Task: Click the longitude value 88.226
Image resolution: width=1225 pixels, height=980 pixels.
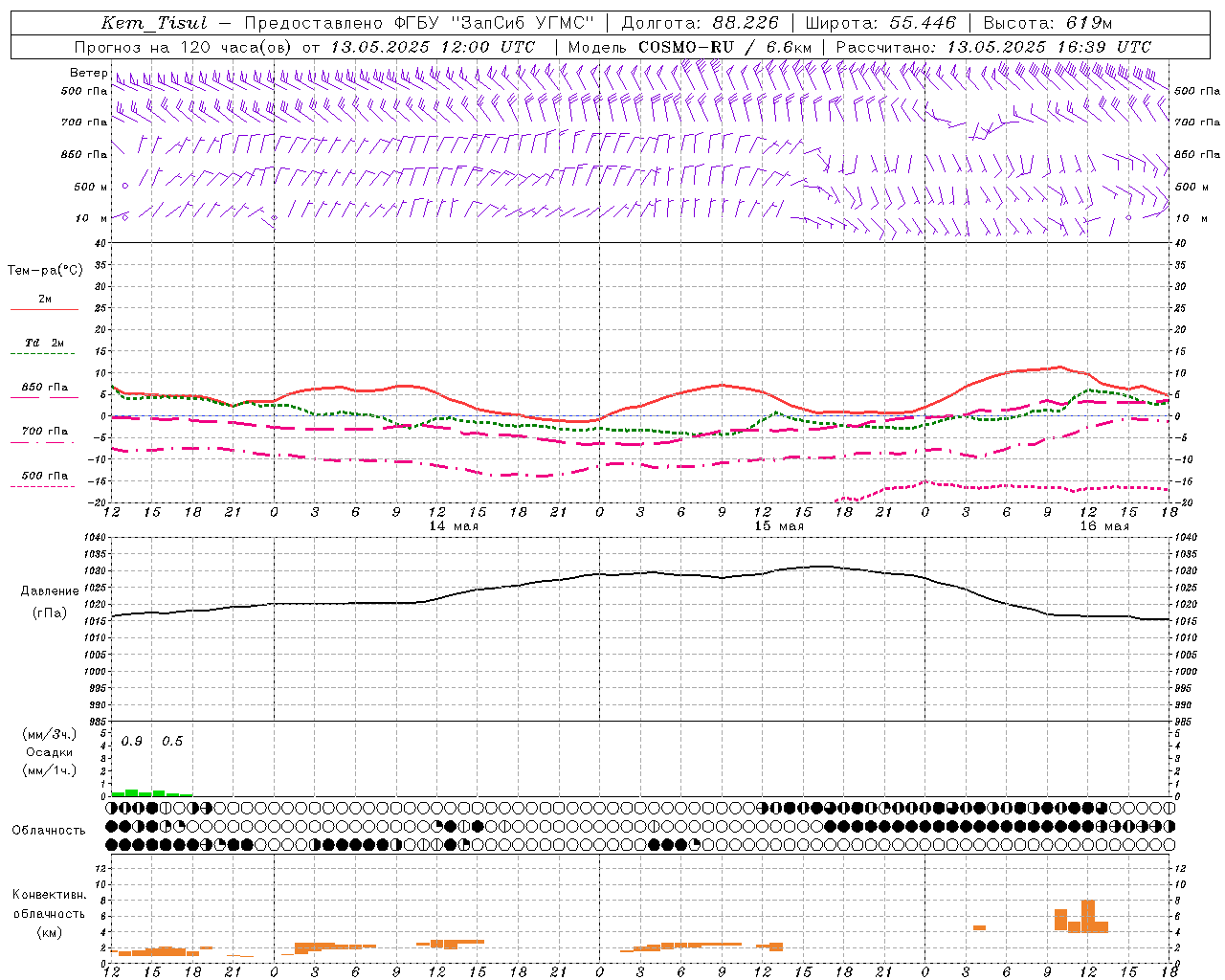Action: point(746,23)
